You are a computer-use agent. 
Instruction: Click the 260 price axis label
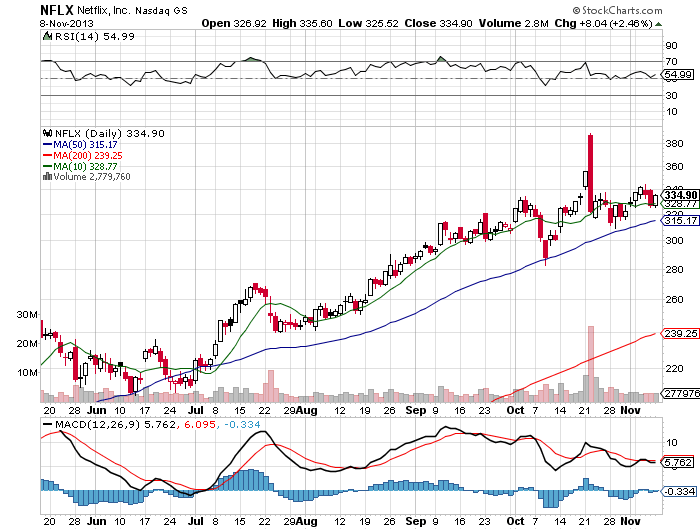pos(674,300)
